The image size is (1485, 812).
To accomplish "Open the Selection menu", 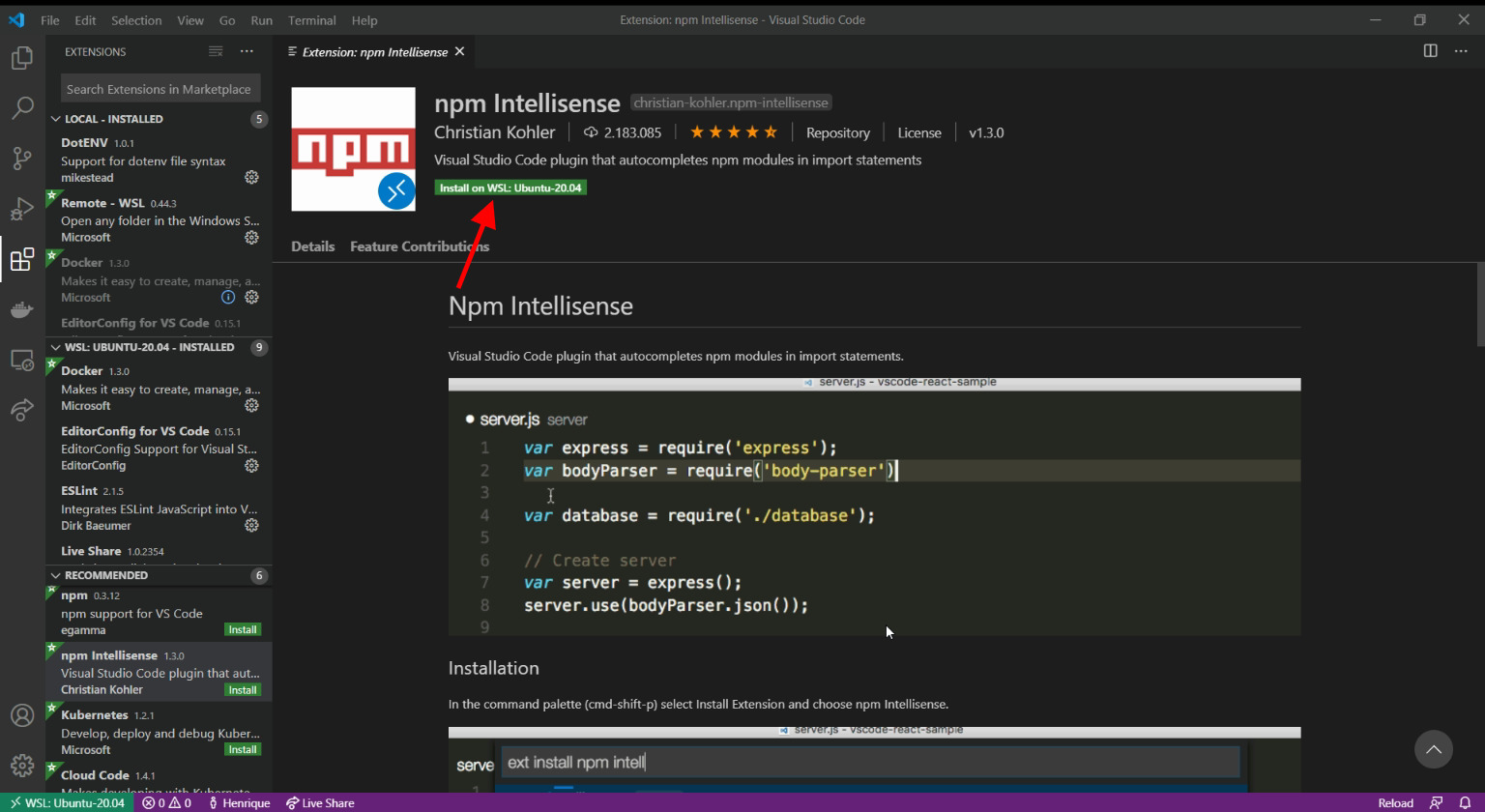I will 136,20.
